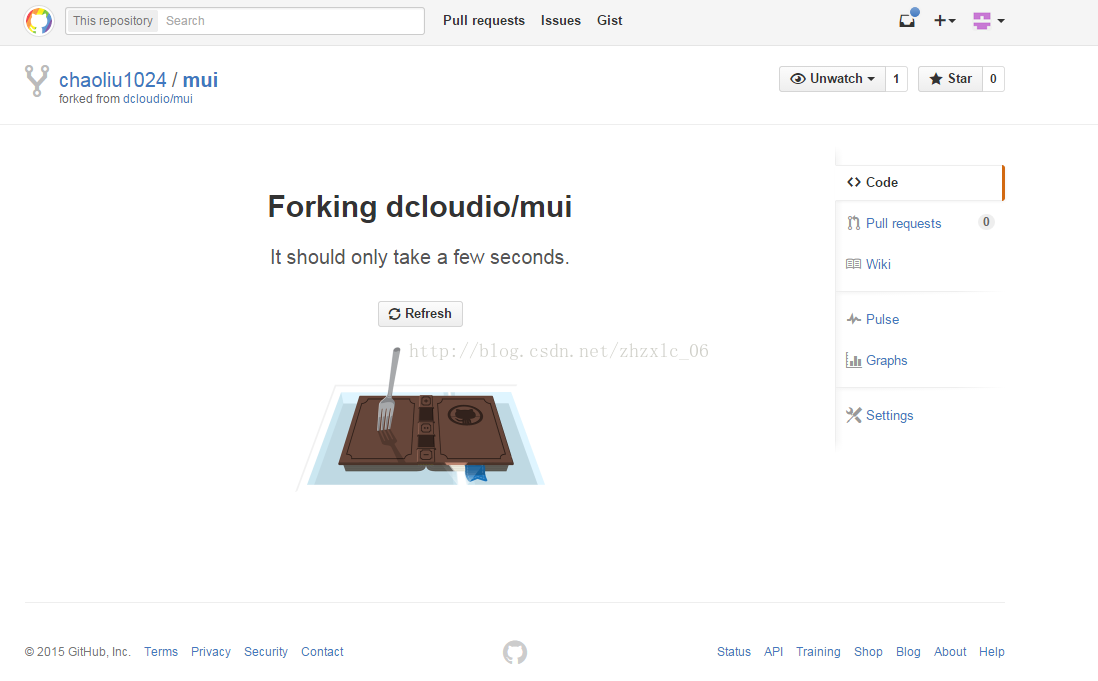Open the Contact footer link
The image size is (1098, 681).
pos(322,652)
